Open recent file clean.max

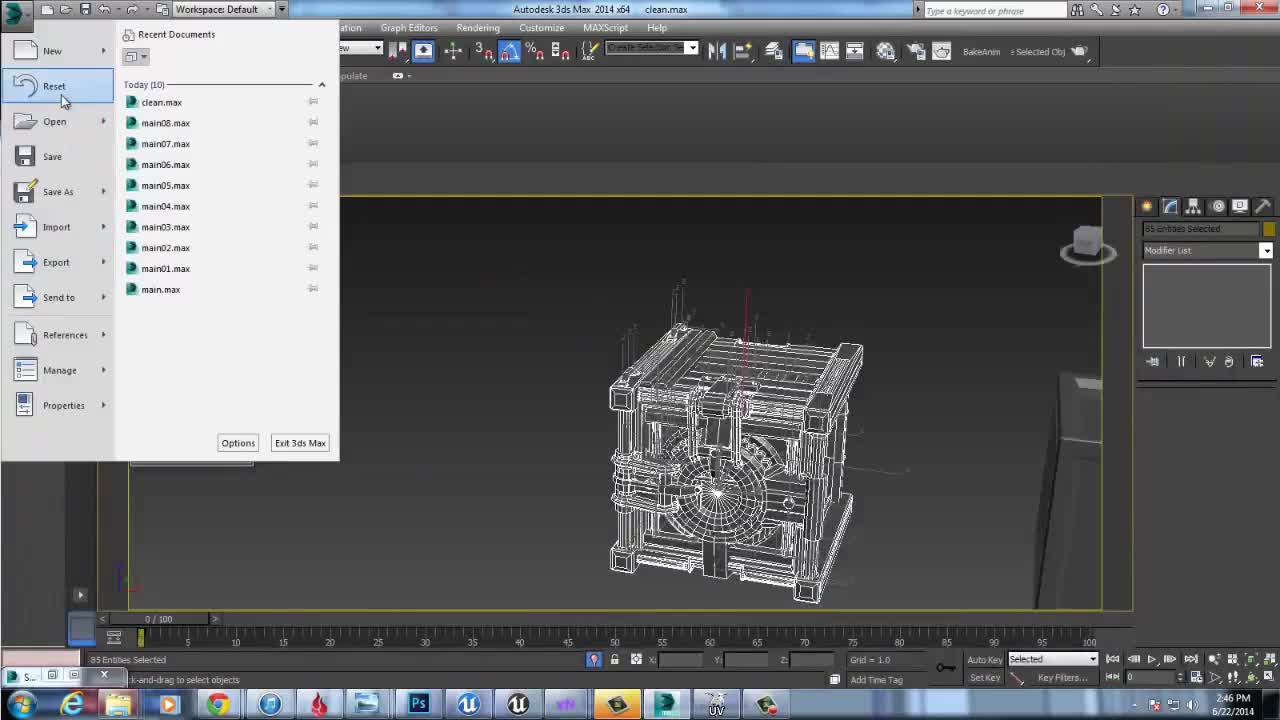161,102
